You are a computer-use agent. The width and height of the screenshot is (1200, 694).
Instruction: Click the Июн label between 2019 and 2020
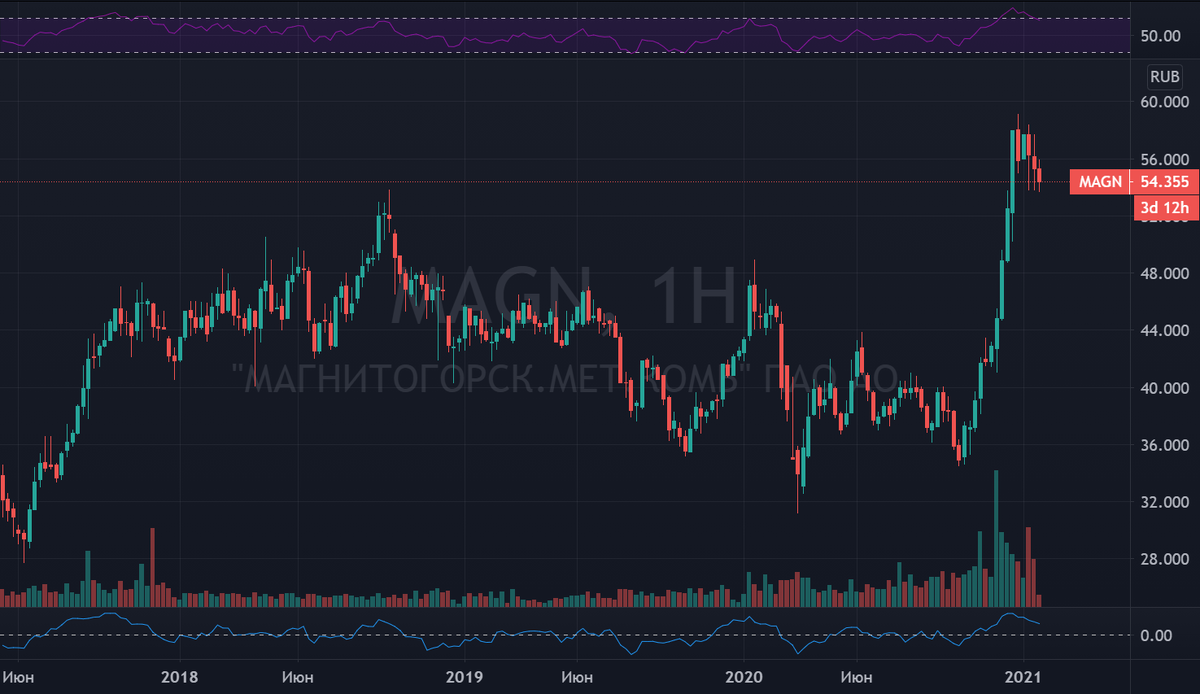tap(576, 677)
